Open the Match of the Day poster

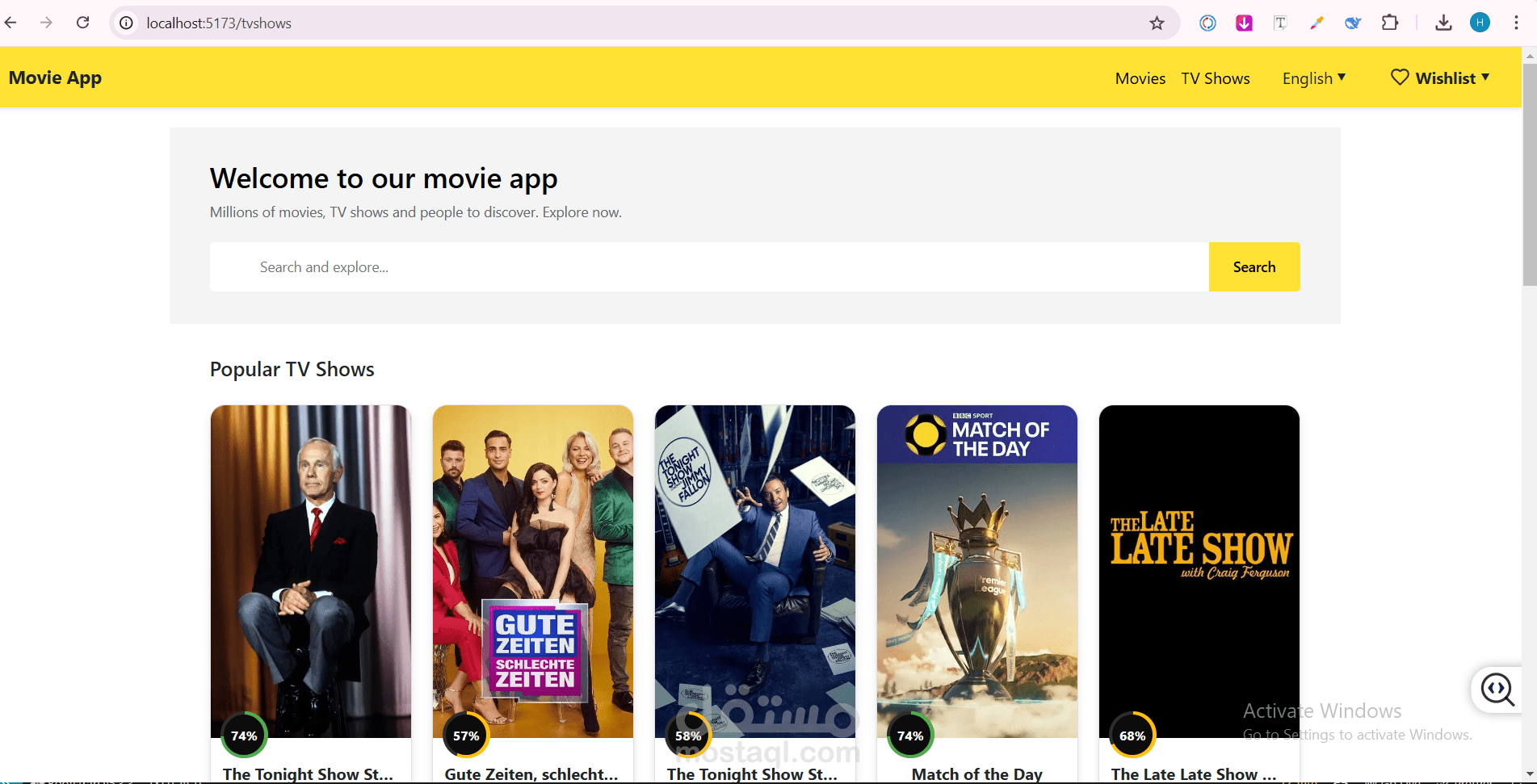coord(977,571)
